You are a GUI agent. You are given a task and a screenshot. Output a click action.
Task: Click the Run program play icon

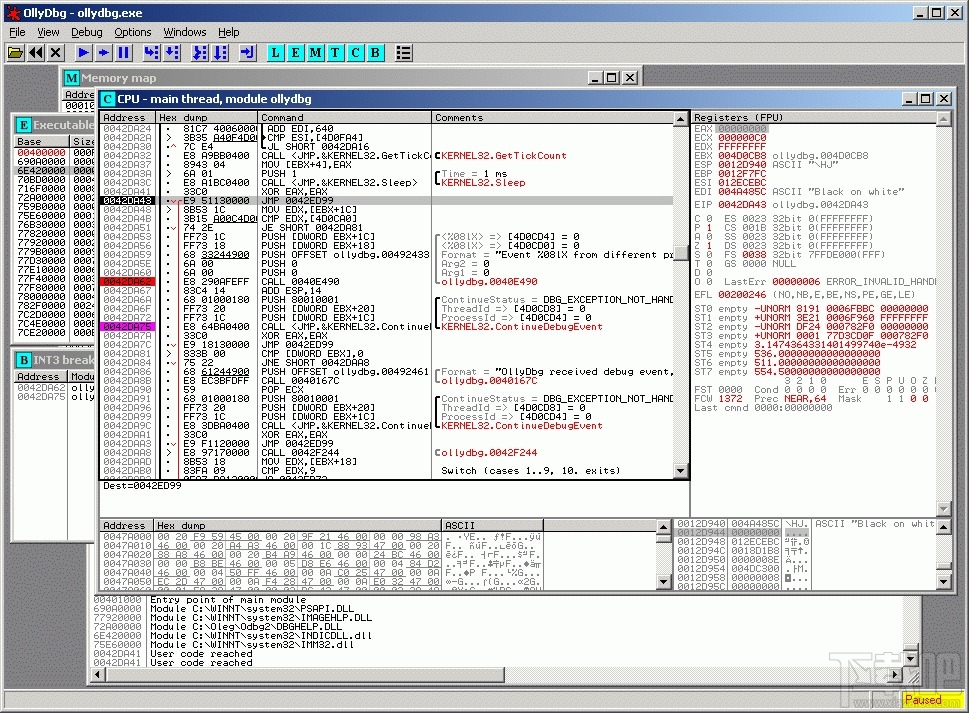[83, 52]
